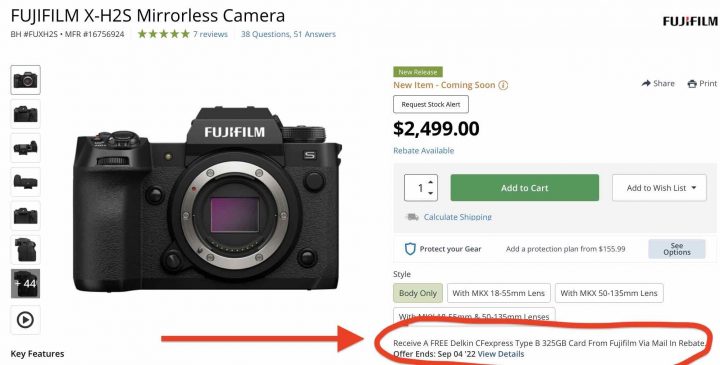The height and width of the screenshot is (365, 720).
Task: Click See Options for protection plan
Action: [677, 249]
